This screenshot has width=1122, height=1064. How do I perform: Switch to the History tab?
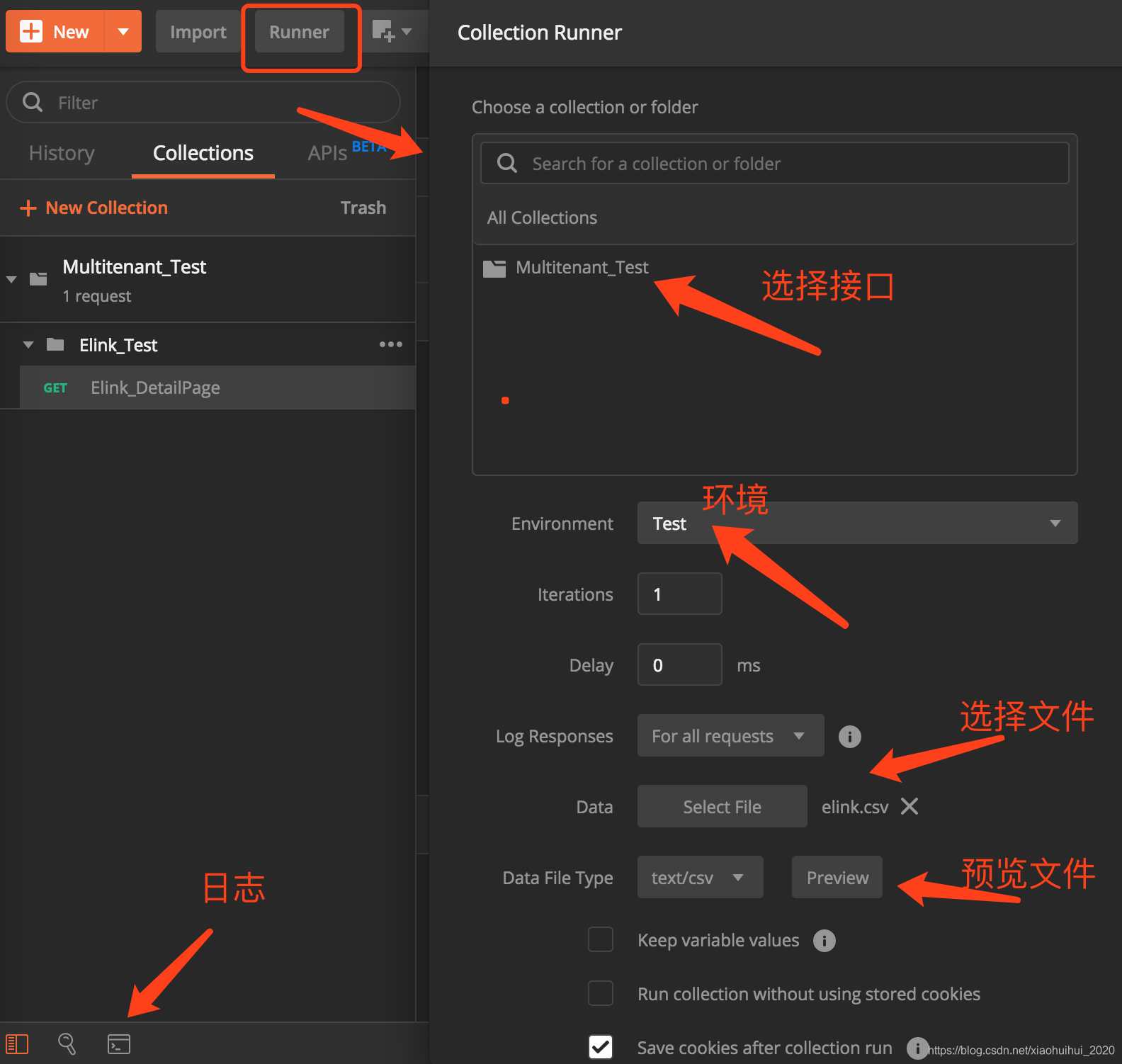pos(62,153)
